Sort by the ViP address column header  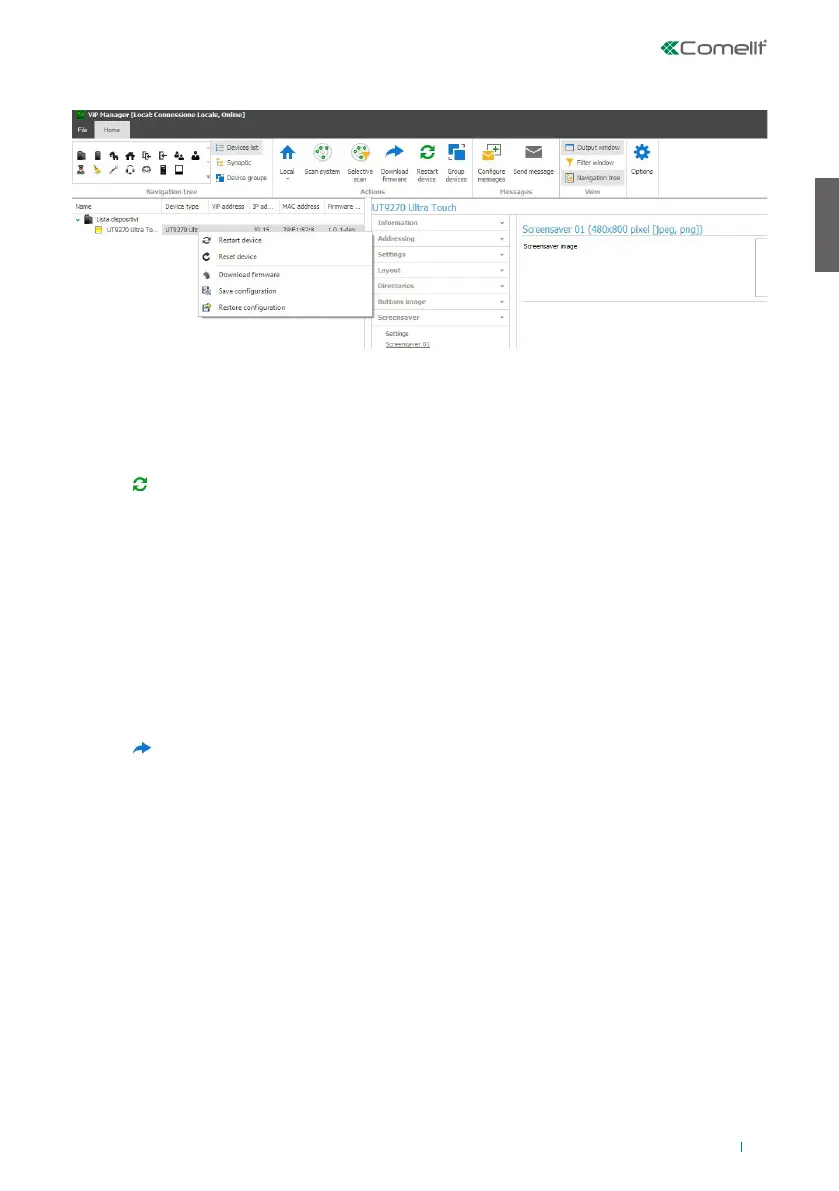click(x=229, y=207)
